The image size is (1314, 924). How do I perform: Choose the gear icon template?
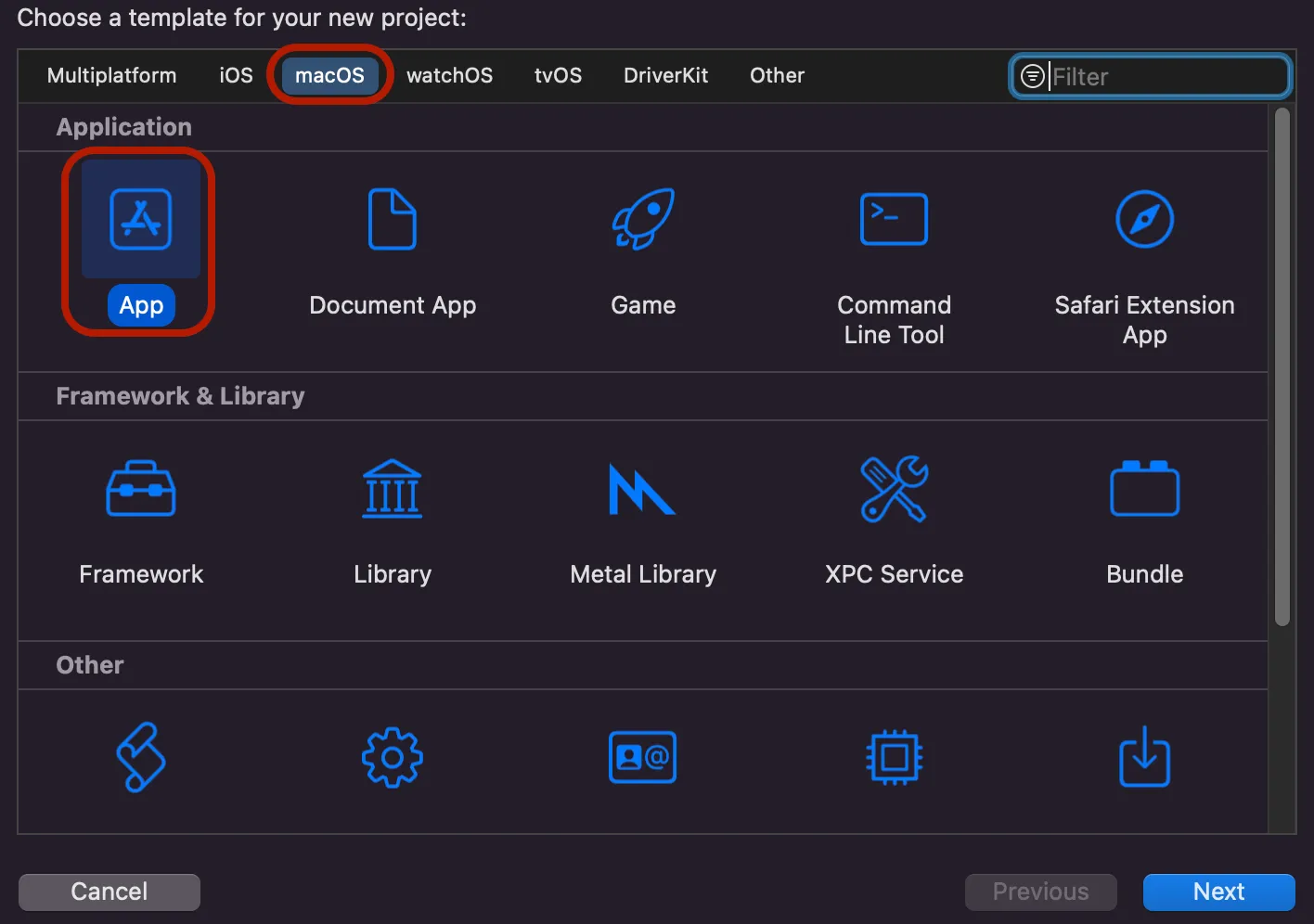[x=393, y=758]
